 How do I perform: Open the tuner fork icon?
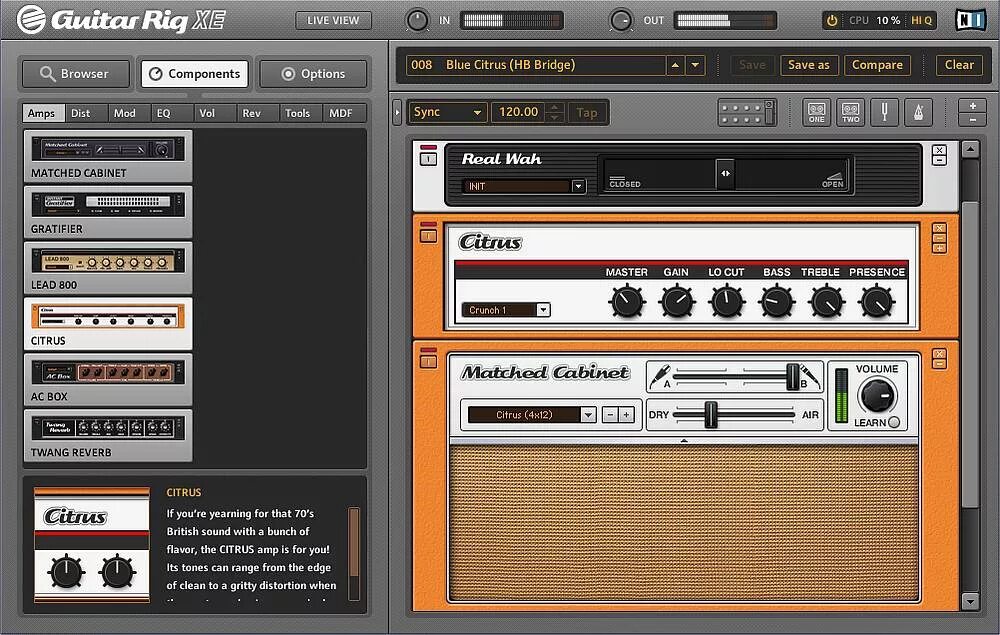[x=885, y=113]
